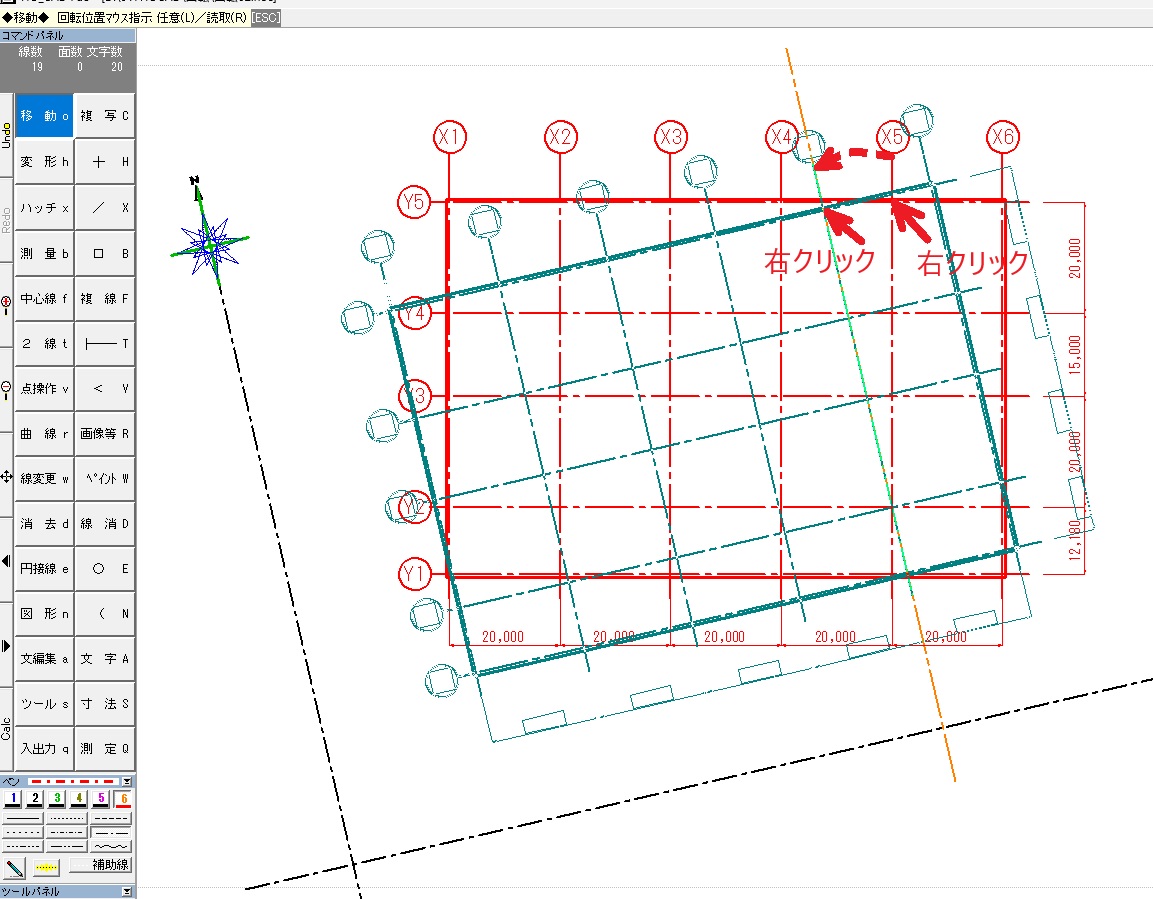The height and width of the screenshot is (899, 1153).
Task: Select the dimension line (├─ T) tool
Action: click(x=105, y=344)
